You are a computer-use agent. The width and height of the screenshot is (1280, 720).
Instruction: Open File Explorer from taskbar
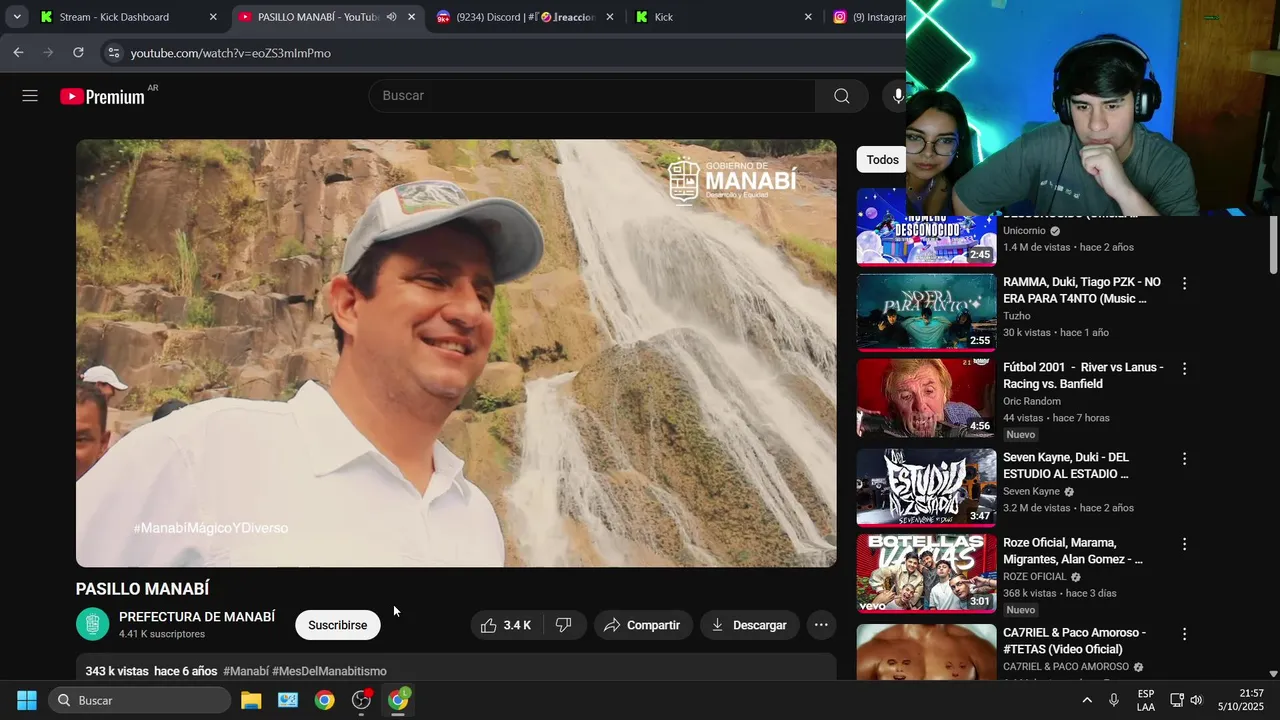(x=251, y=700)
